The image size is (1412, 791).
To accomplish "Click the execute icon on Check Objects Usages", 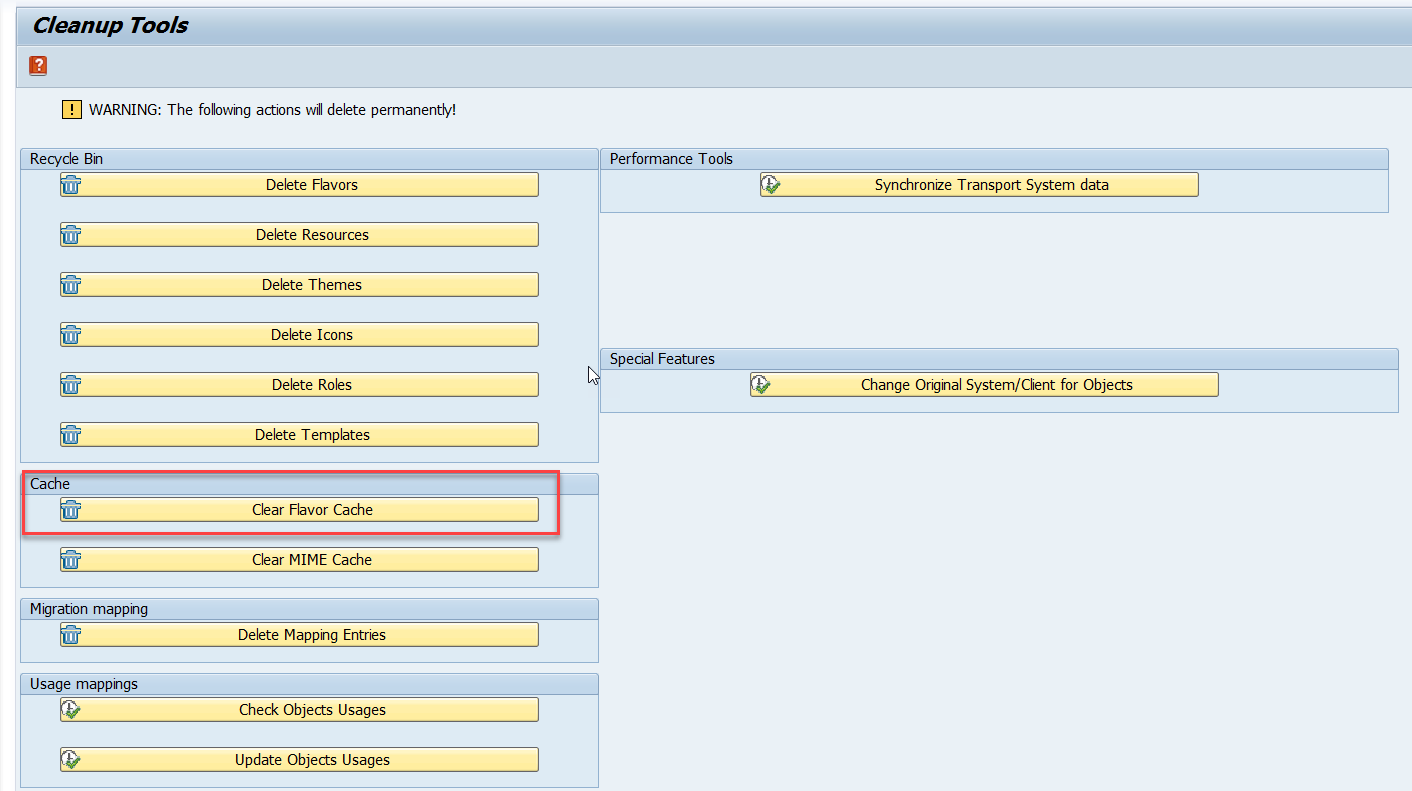I will tap(71, 709).
